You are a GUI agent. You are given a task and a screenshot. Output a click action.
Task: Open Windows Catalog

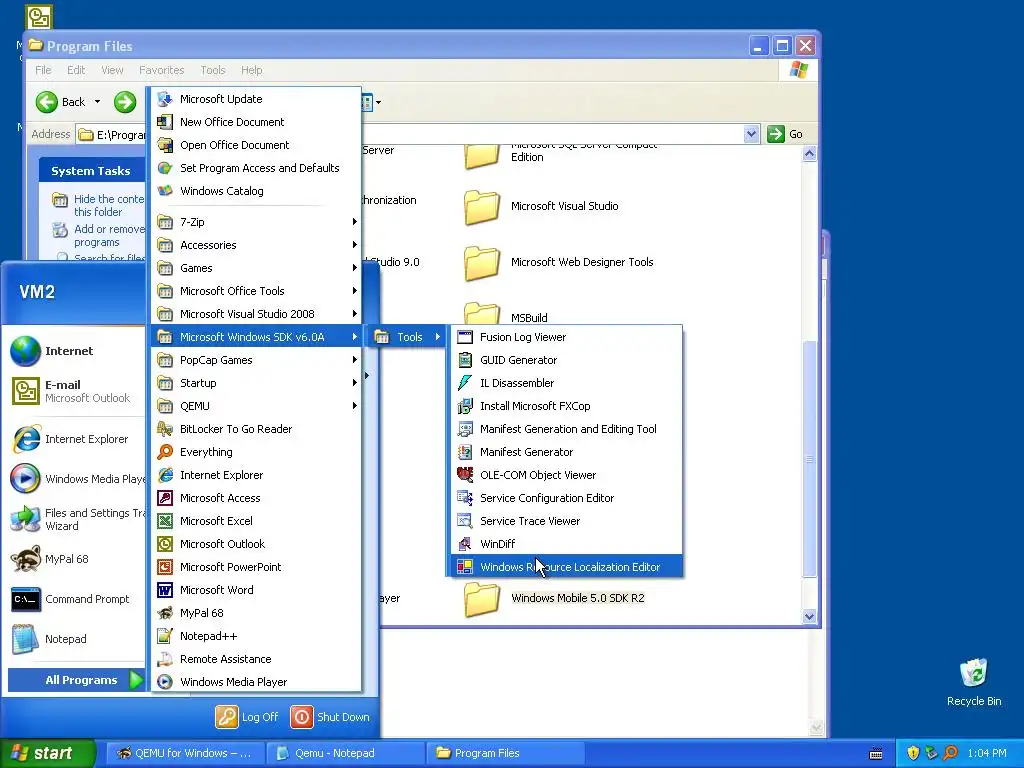coord(256,191)
